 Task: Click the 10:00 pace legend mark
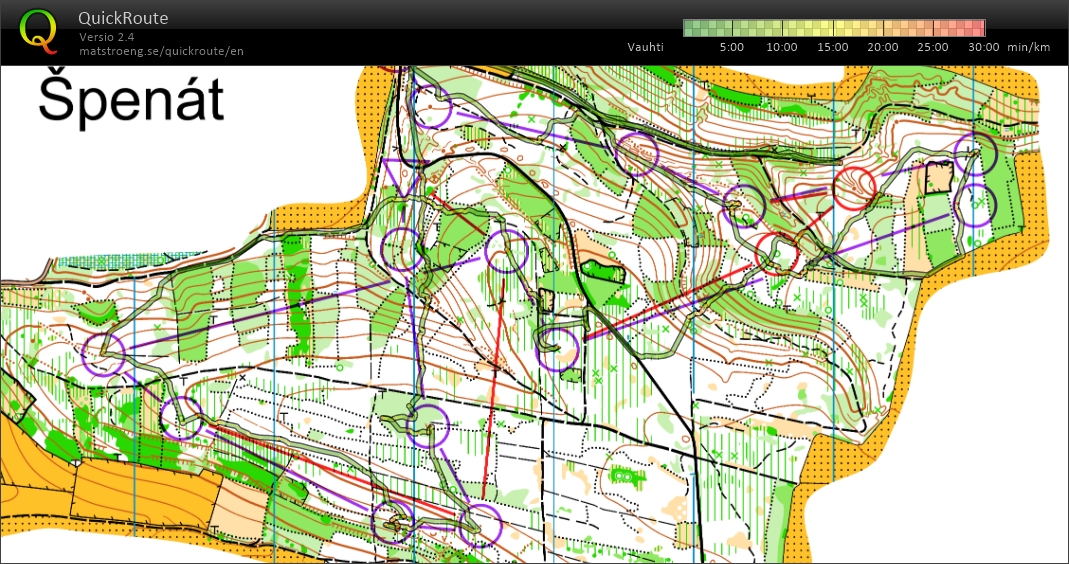pos(781,47)
